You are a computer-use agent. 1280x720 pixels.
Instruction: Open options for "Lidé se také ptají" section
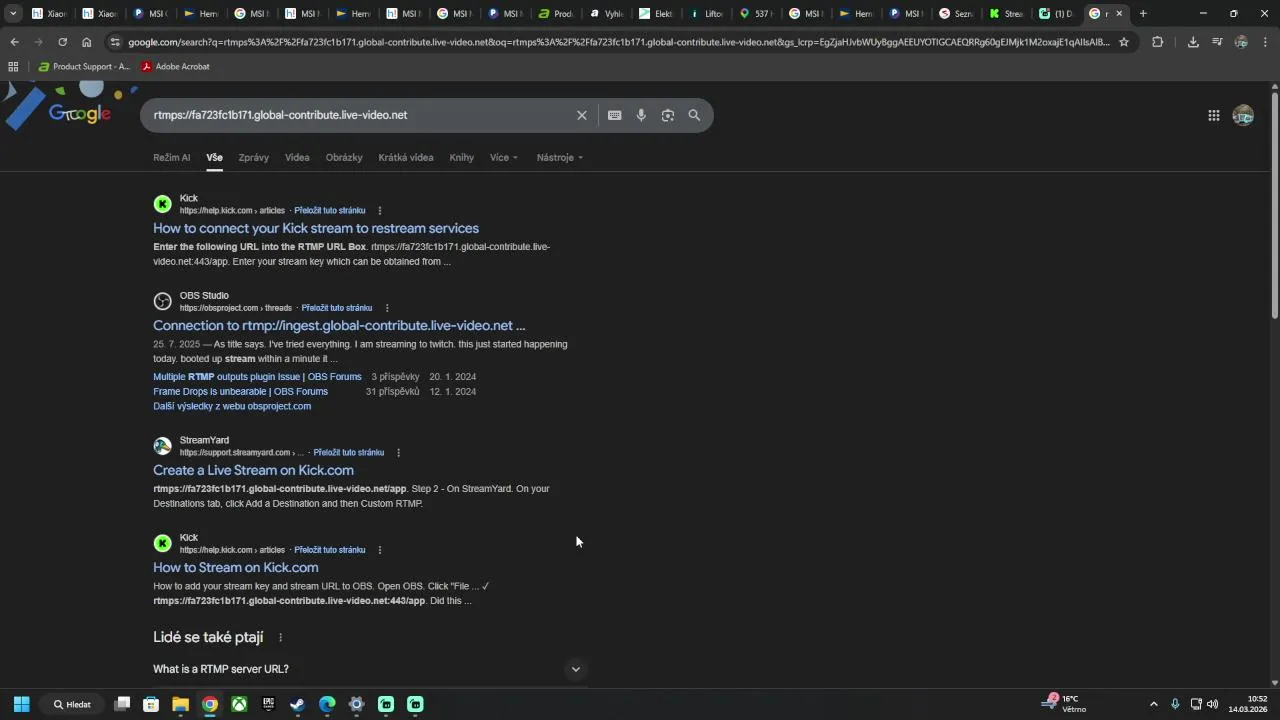(280, 638)
